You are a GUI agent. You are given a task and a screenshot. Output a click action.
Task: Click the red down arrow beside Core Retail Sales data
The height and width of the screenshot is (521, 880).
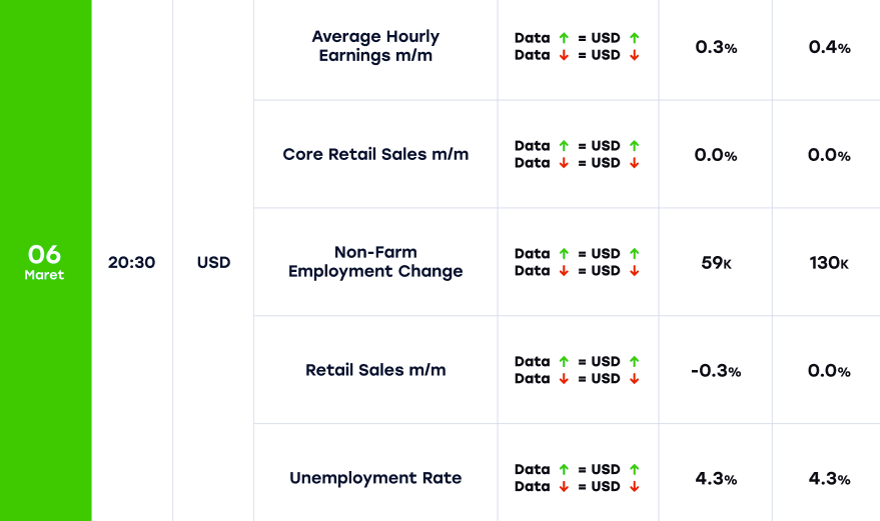click(564, 163)
